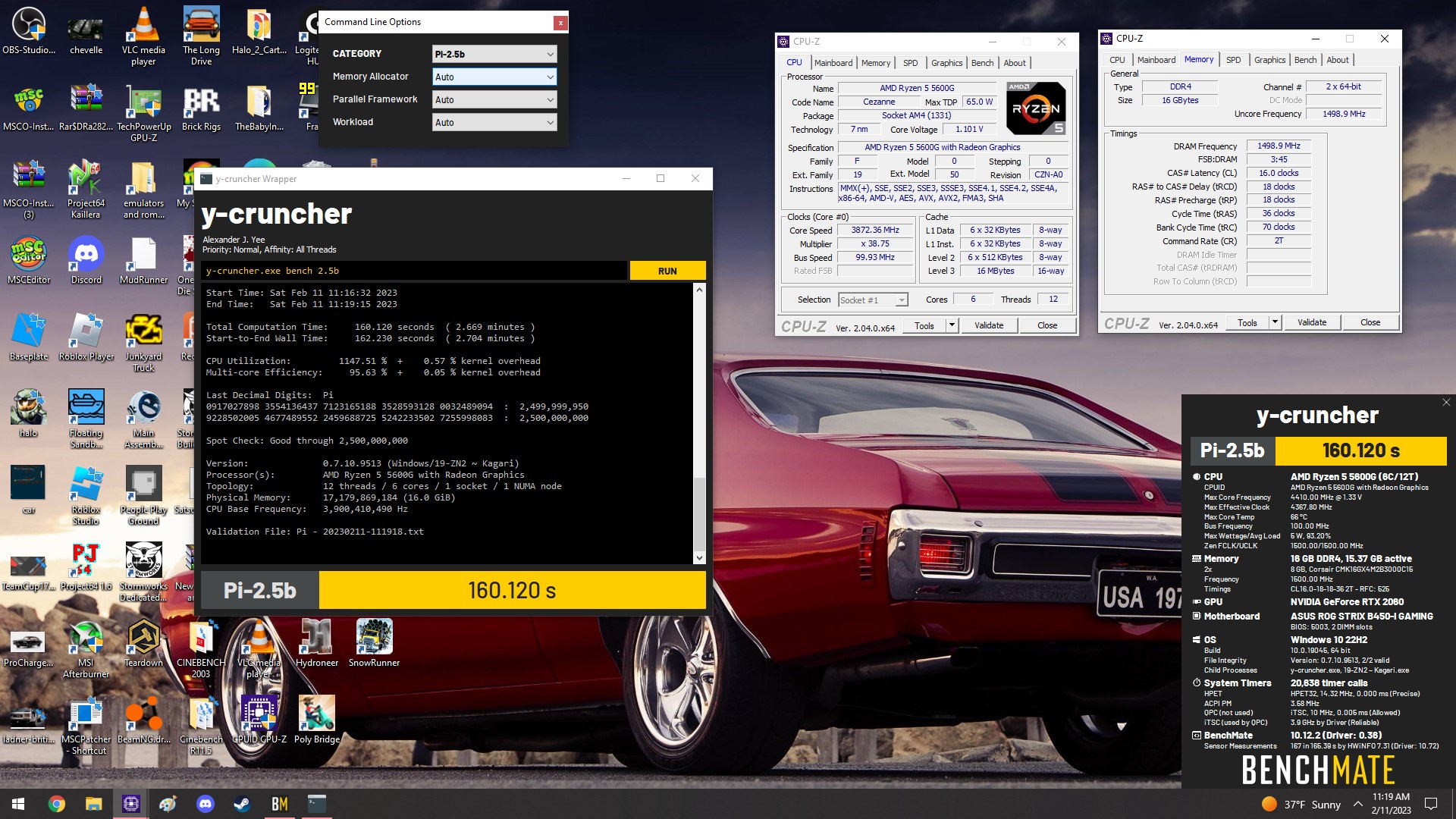This screenshot has width=1456, height=819.
Task: Open Project64 Kaillera desktop icon
Action: [x=86, y=190]
